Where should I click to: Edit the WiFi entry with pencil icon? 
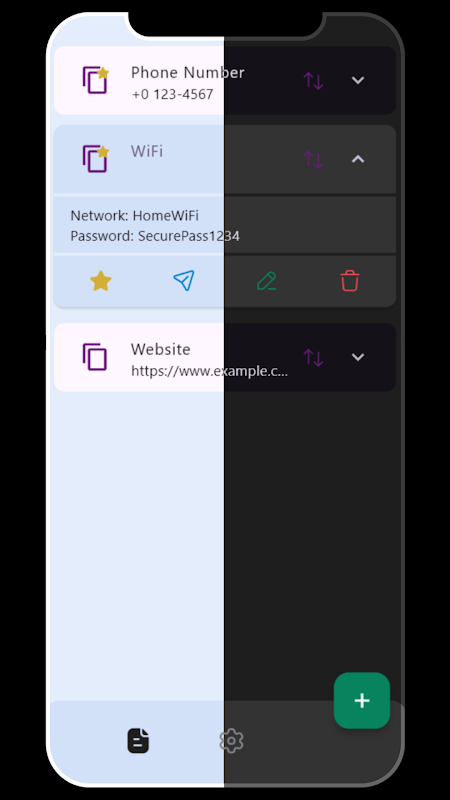coord(266,281)
